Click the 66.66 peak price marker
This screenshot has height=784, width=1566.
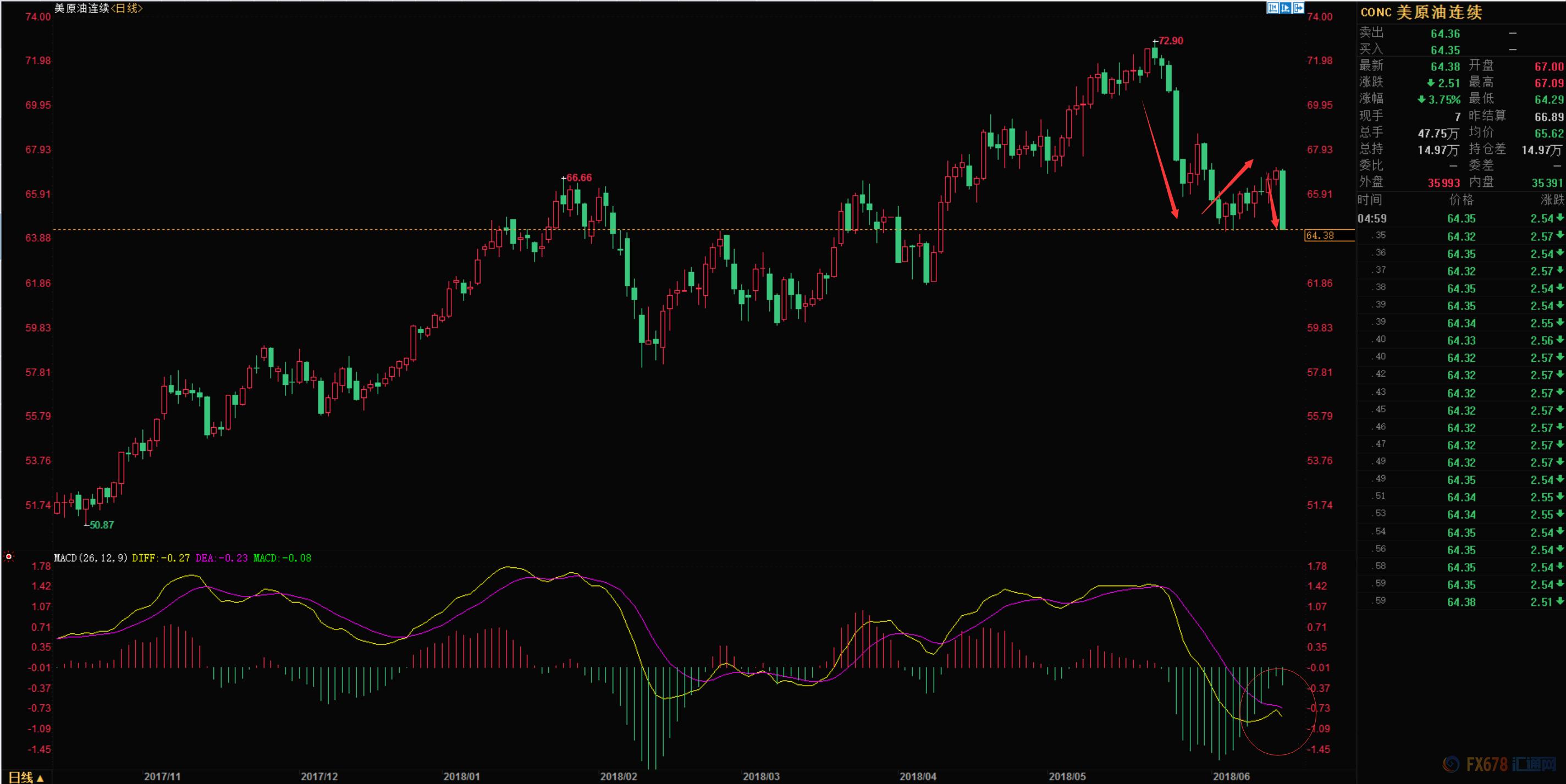tap(579, 178)
